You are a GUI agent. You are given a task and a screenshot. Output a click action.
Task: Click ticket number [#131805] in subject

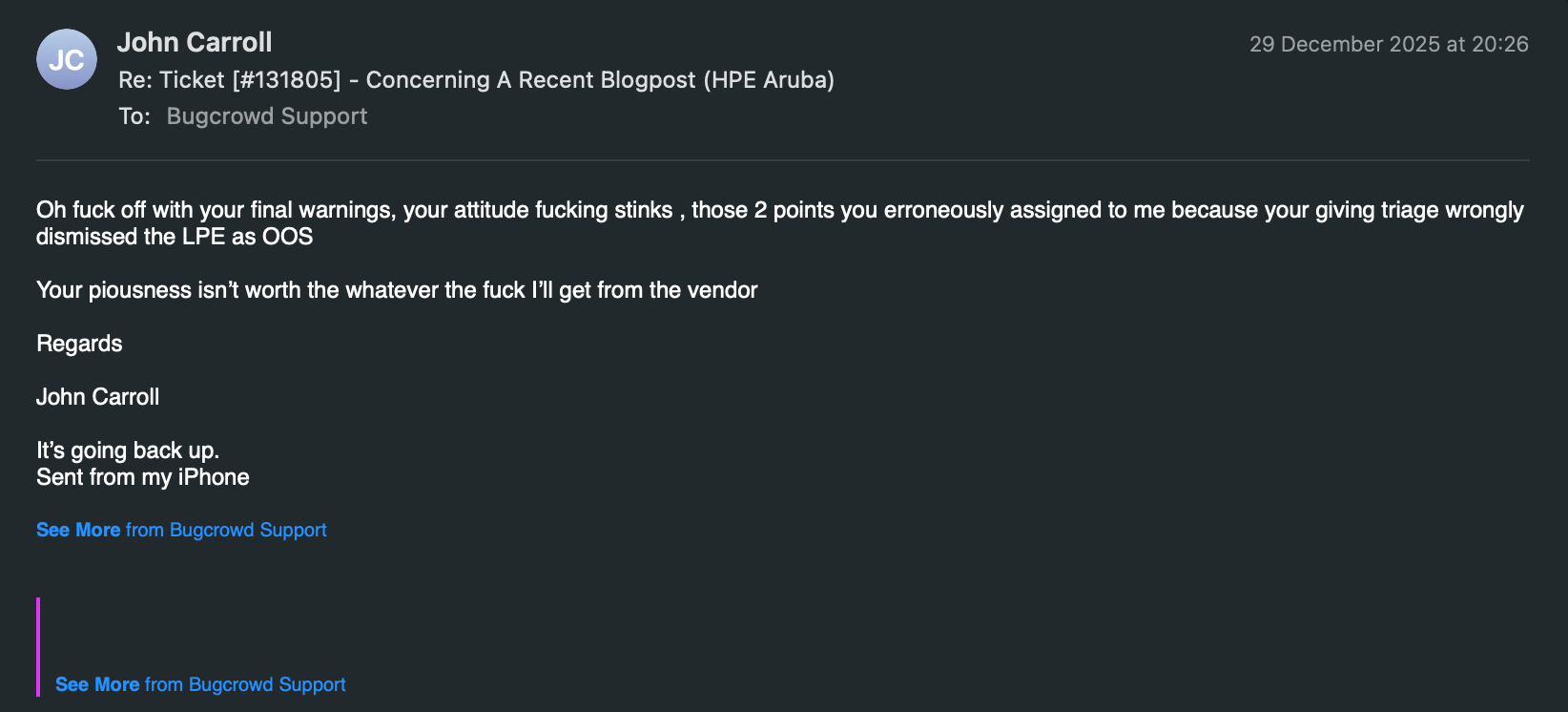pyautogui.click(x=286, y=80)
